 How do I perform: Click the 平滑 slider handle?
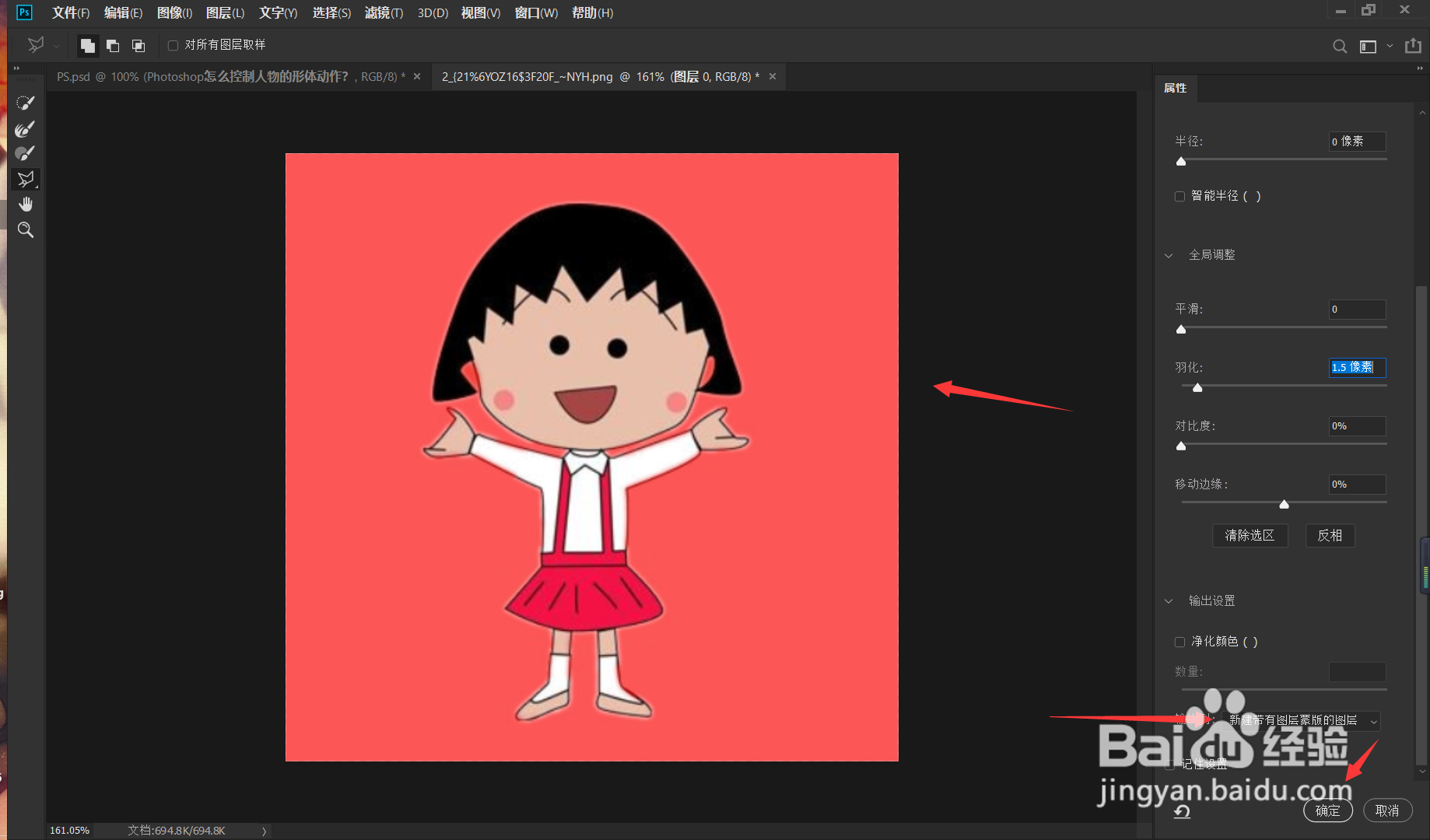coord(1181,329)
